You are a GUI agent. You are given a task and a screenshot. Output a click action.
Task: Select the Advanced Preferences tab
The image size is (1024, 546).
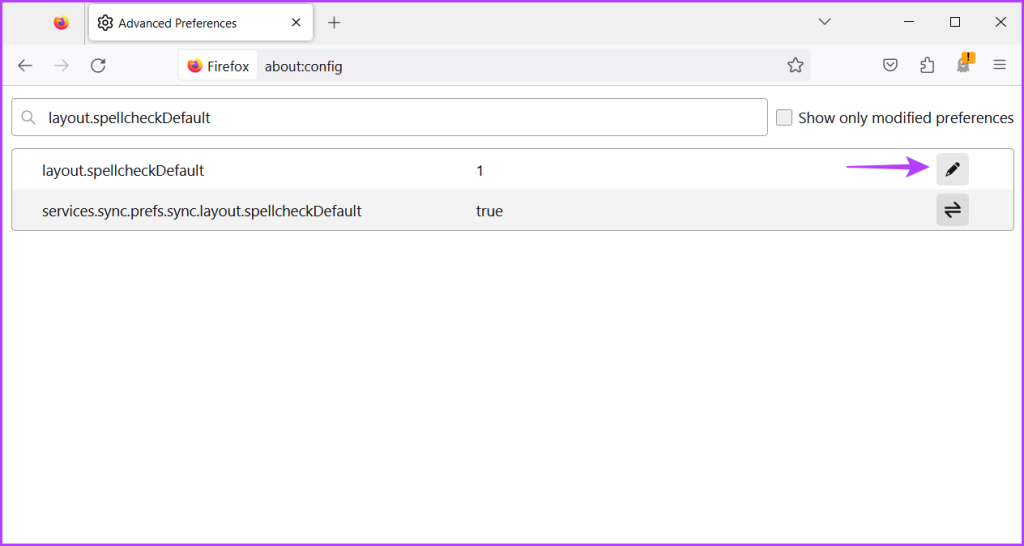(200, 23)
